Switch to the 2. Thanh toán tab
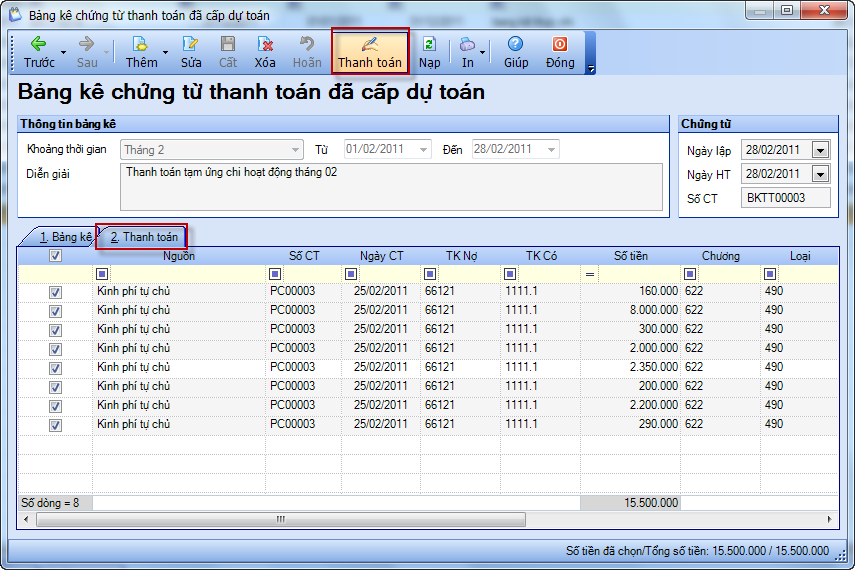This screenshot has height=570, width=855. pos(143,237)
